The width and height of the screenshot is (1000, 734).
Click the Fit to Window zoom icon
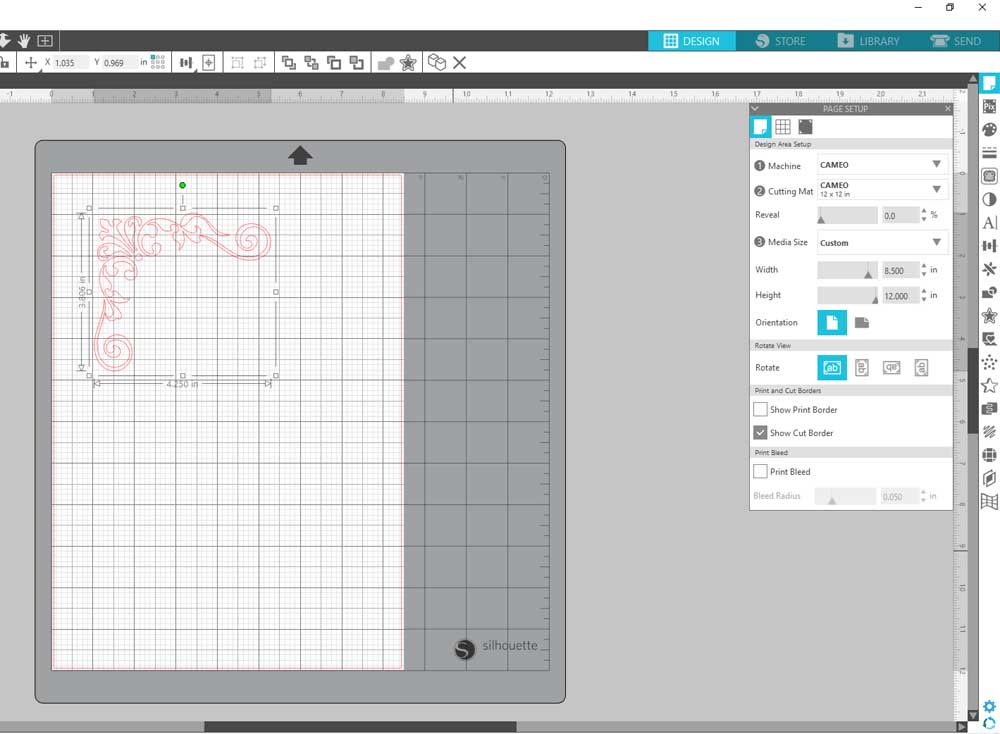(45, 41)
